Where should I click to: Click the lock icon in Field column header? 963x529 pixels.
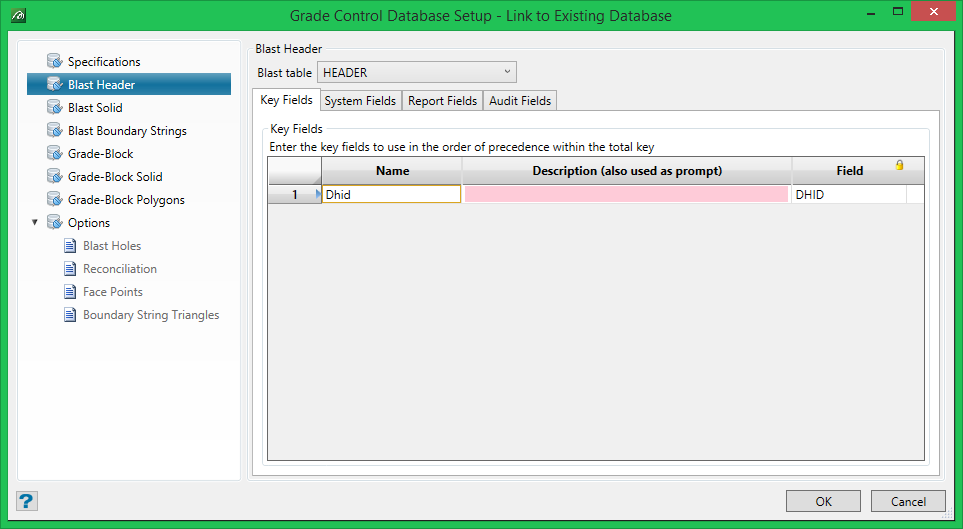tap(899, 165)
